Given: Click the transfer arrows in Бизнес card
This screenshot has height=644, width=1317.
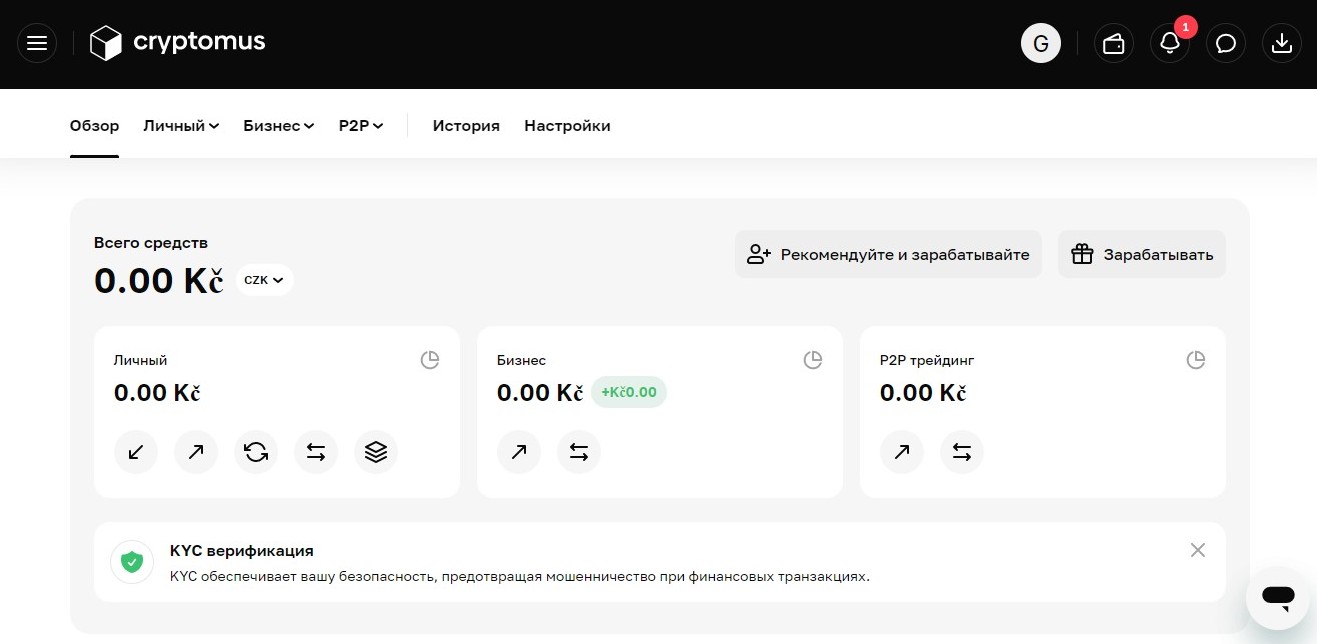Looking at the screenshot, I should pyautogui.click(x=579, y=452).
